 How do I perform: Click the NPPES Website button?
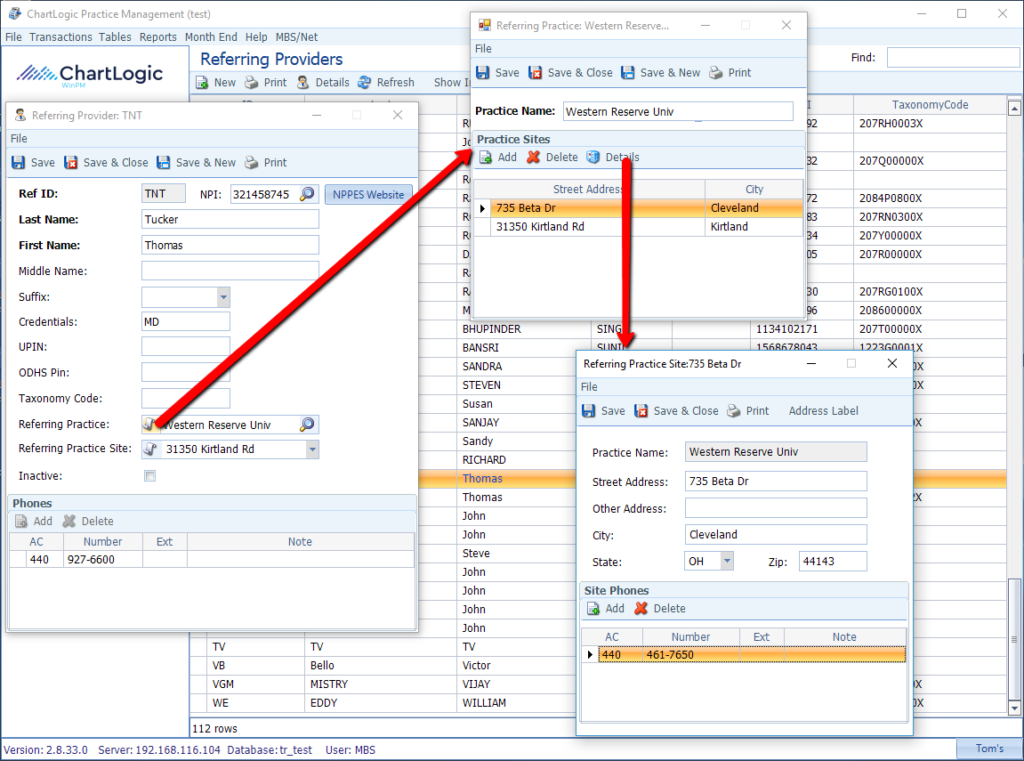pyautogui.click(x=368, y=195)
